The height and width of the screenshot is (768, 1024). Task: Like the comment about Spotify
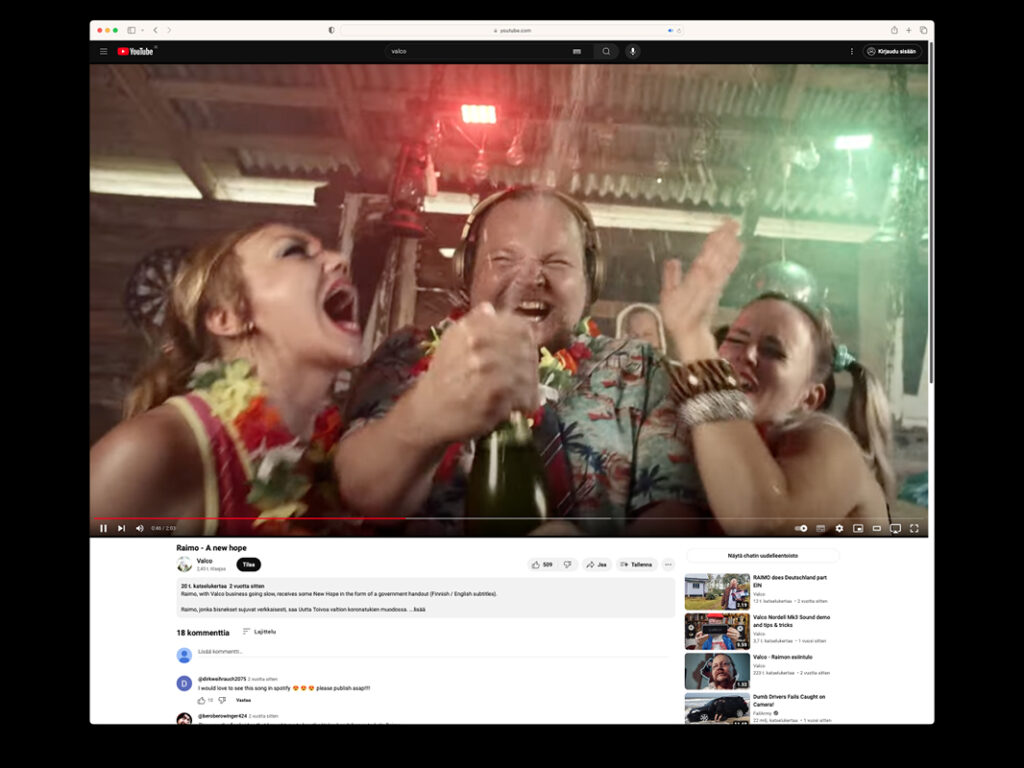pyautogui.click(x=201, y=700)
